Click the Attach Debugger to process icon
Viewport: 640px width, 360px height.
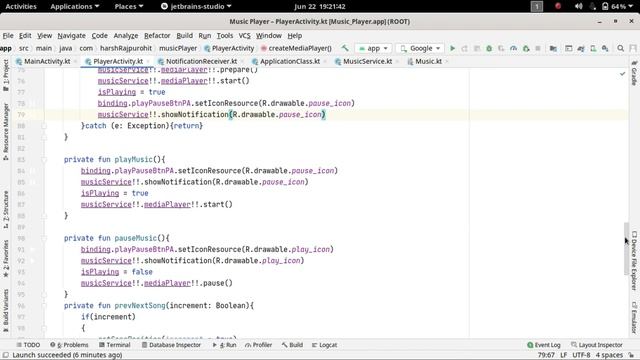tap(526, 48)
